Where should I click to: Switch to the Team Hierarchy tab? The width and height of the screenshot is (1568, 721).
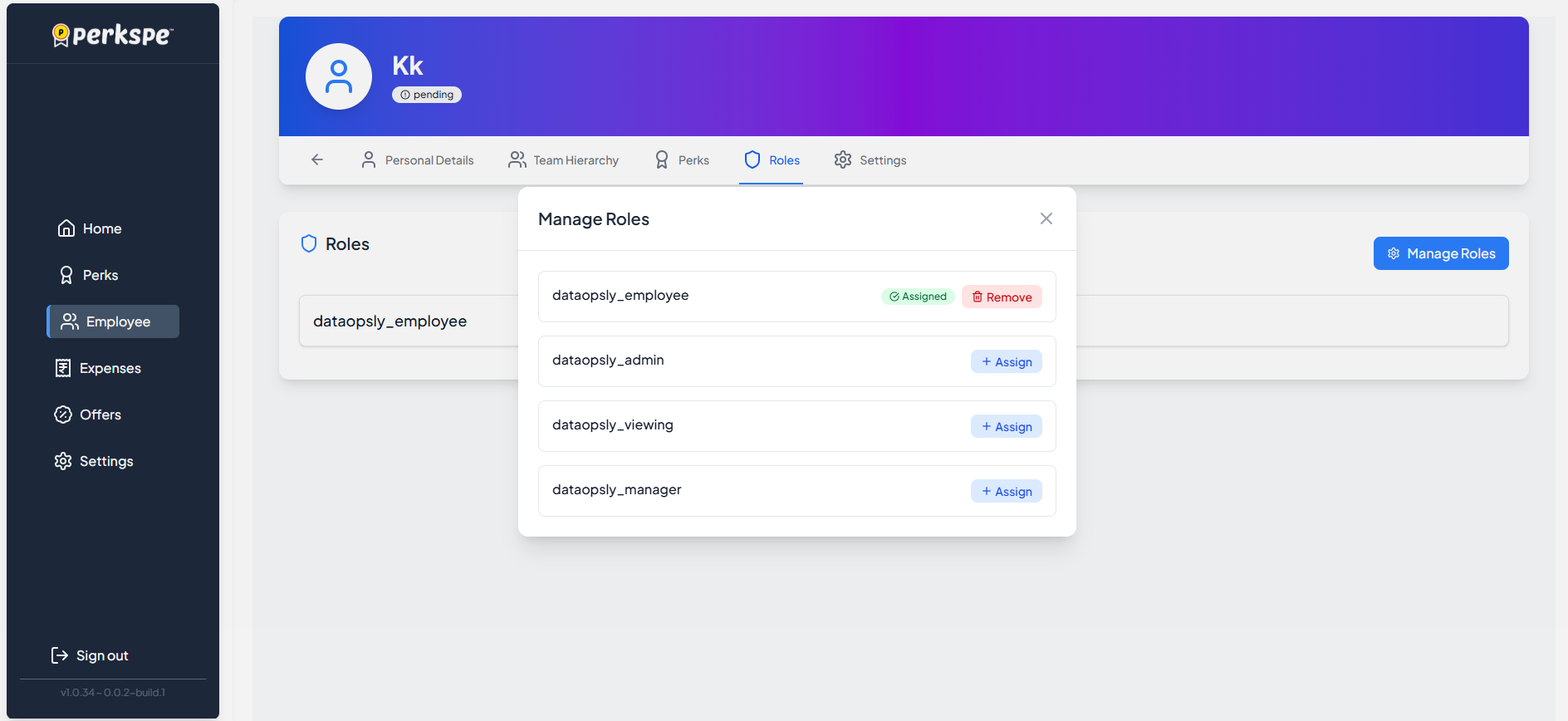coord(564,160)
